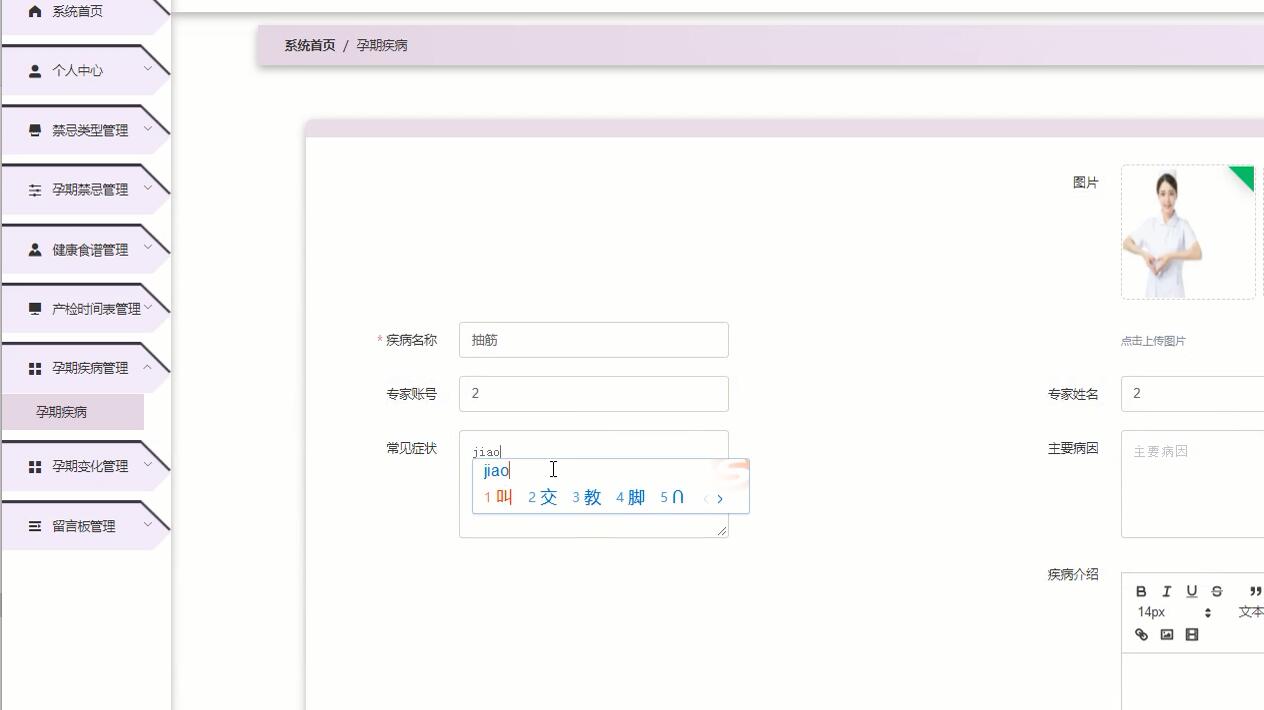Viewport: 1264px width, 710px height.
Task: Open the 文本 format dropdown
Action: click(x=1250, y=612)
